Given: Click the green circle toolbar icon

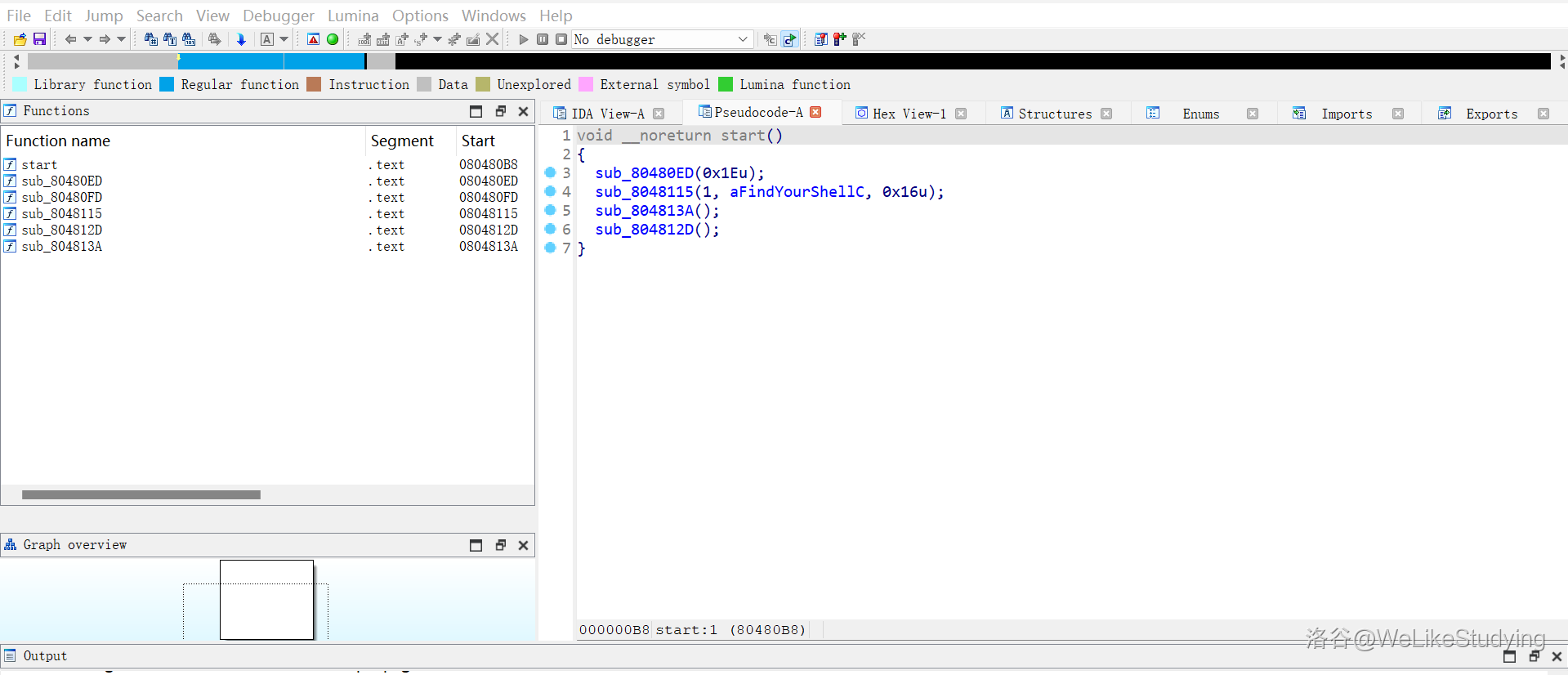Looking at the screenshot, I should pos(333,39).
